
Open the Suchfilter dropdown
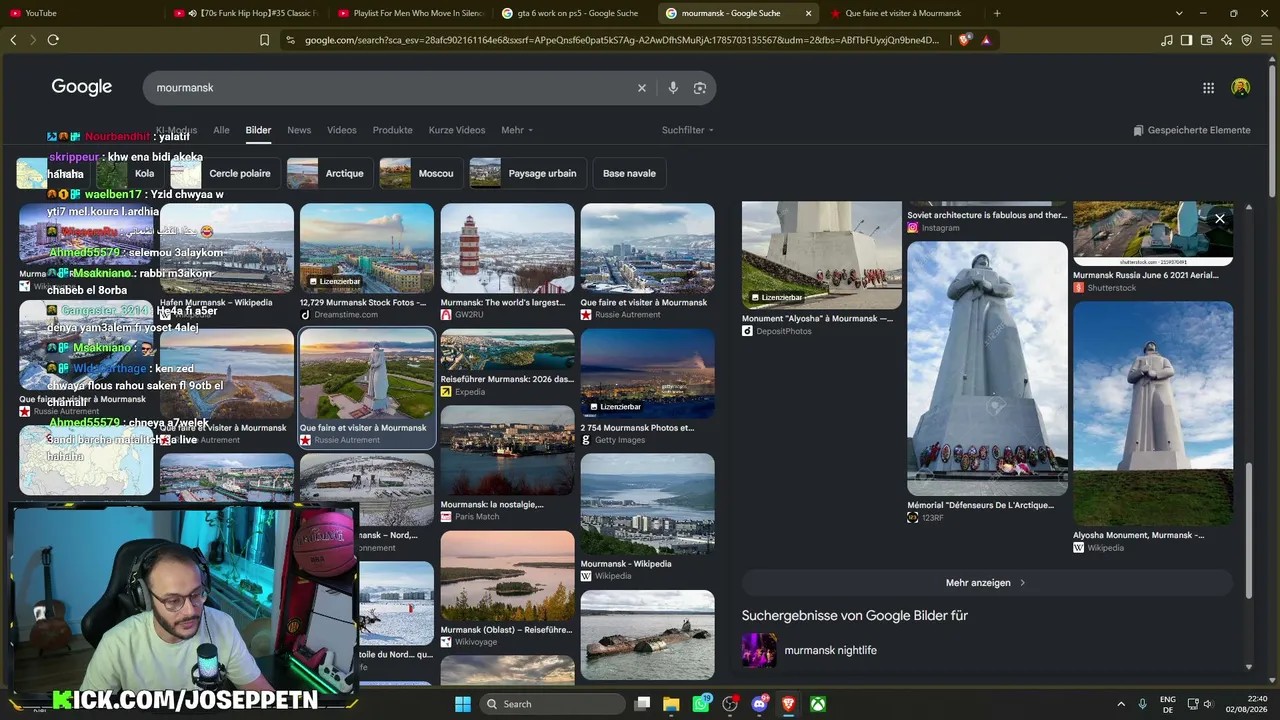click(688, 130)
